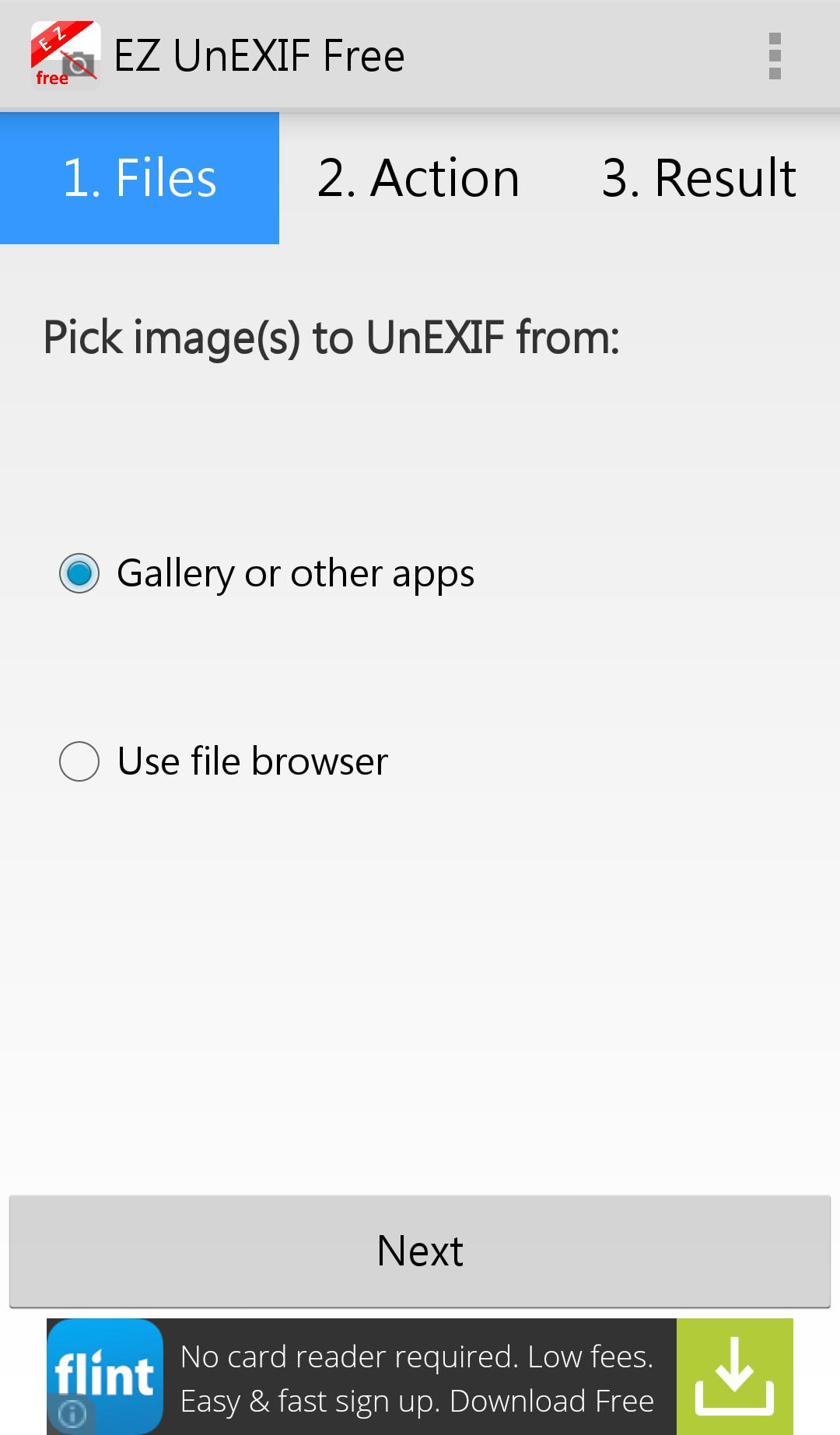The height and width of the screenshot is (1435, 840).
Task: Click the 'Pick image(s) to UnEXIF from:' heading
Action: pos(331,338)
